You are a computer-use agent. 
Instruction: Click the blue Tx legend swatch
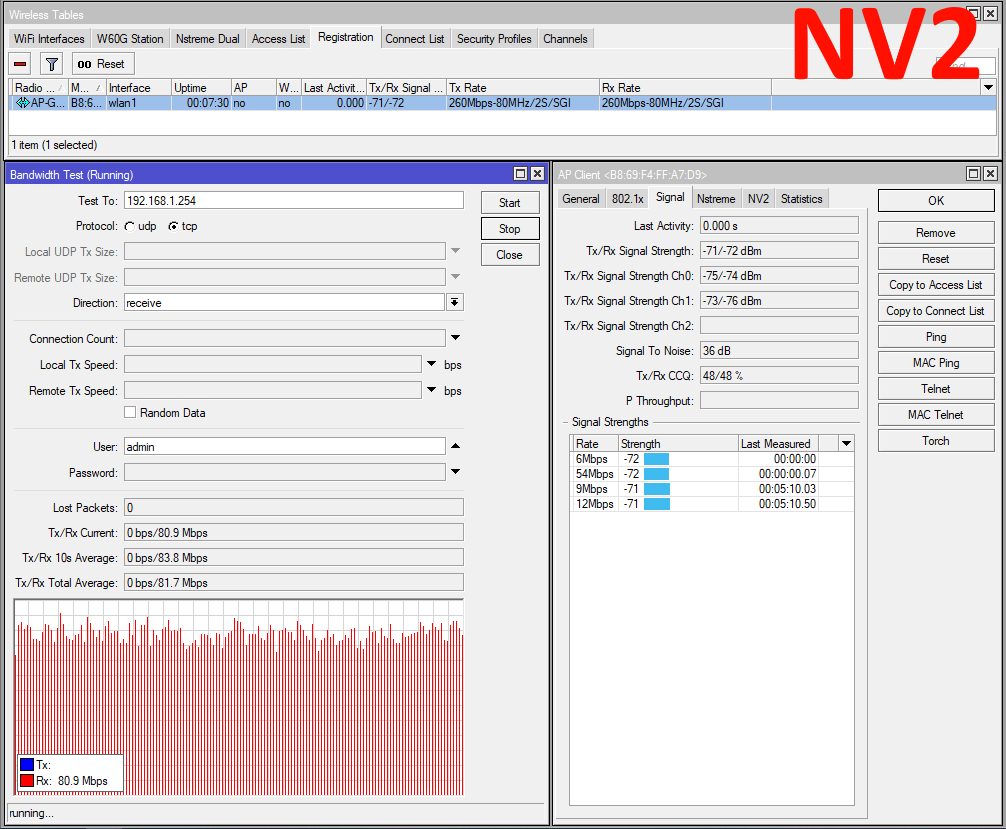click(27, 765)
